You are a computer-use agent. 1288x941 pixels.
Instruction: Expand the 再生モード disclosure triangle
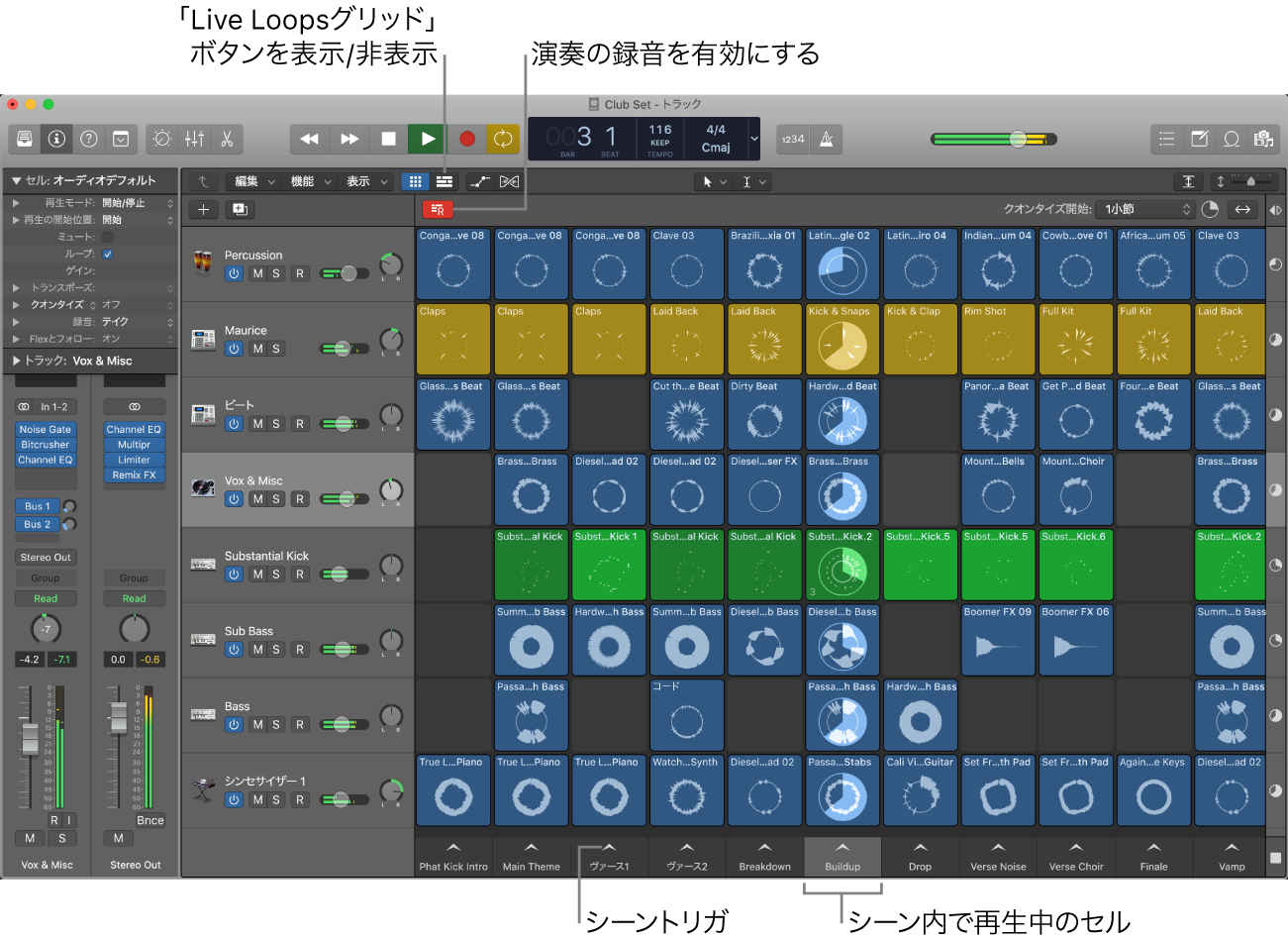click(16, 202)
